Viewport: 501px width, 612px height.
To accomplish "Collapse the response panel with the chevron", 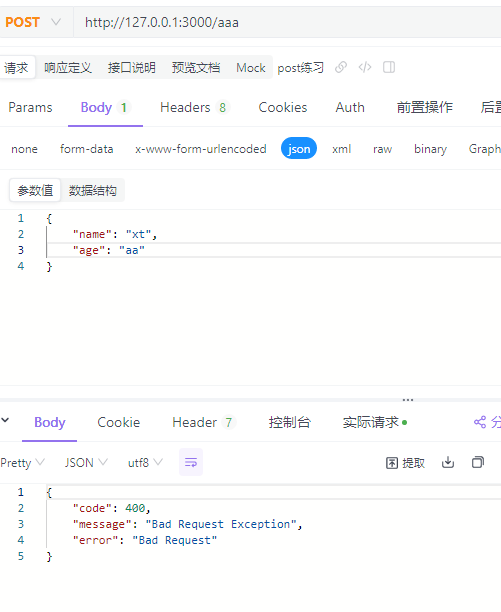I will click(5, 420).
